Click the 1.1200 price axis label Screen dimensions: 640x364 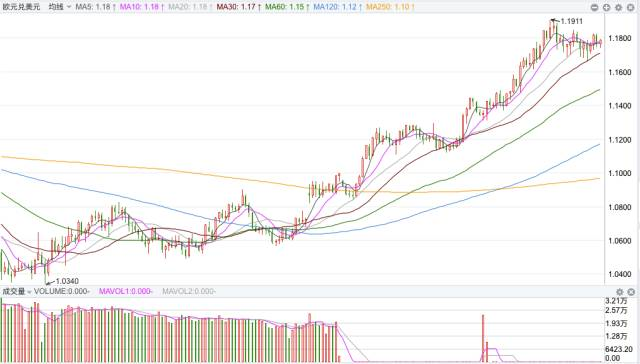[x=619, y=140]
